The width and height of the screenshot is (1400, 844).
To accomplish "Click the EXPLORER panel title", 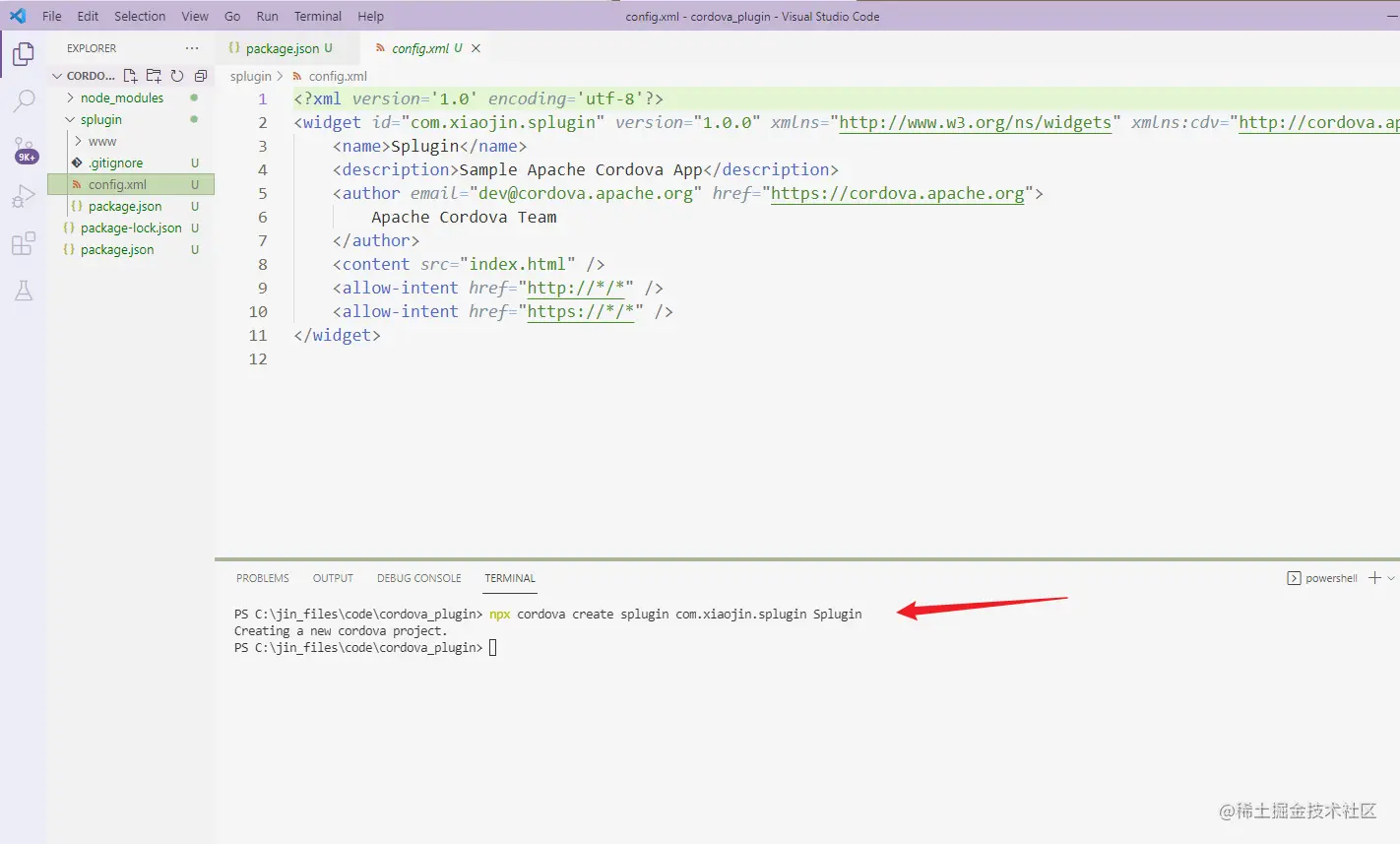I will click(92, 48).
